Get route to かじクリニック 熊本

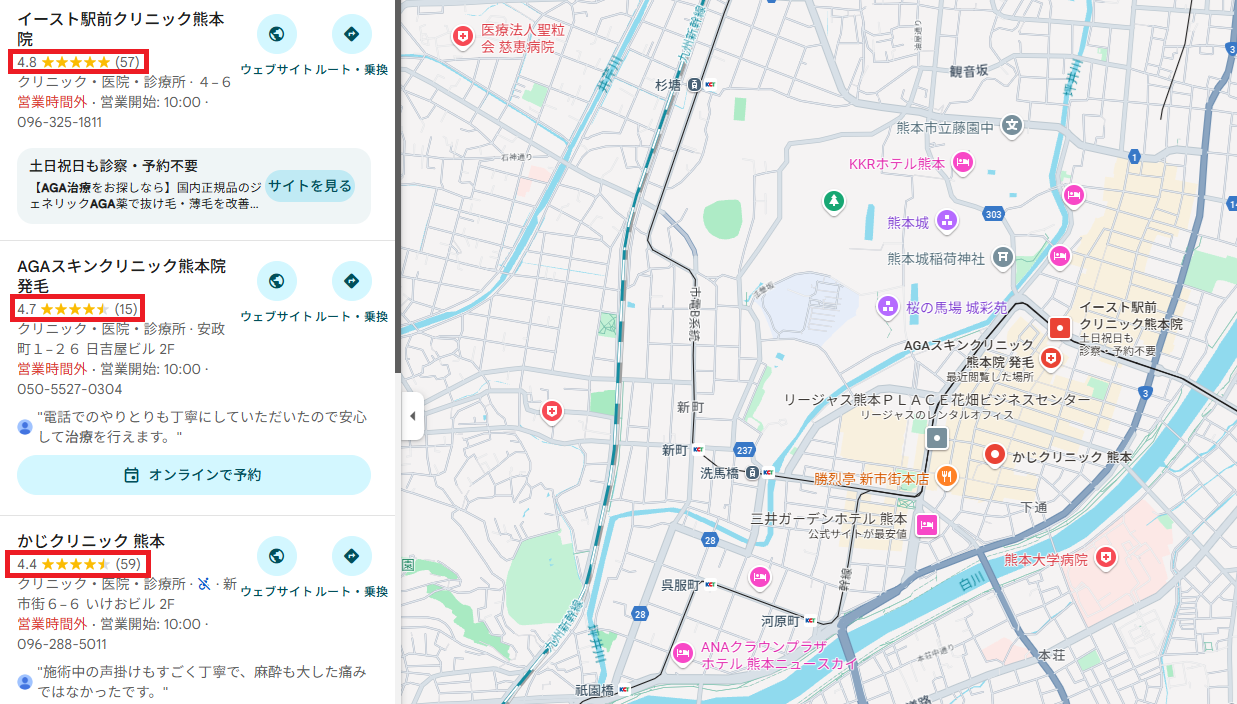tap(352, 556)
